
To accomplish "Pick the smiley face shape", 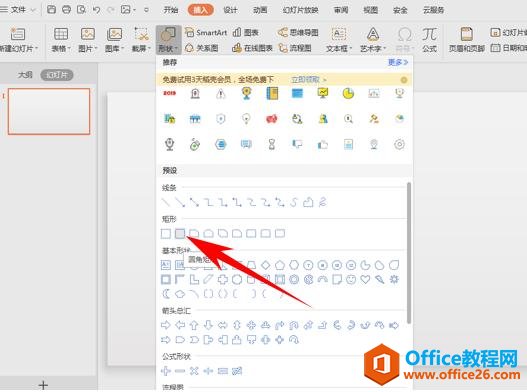I will pyautogui.click(x=351, y=279).
